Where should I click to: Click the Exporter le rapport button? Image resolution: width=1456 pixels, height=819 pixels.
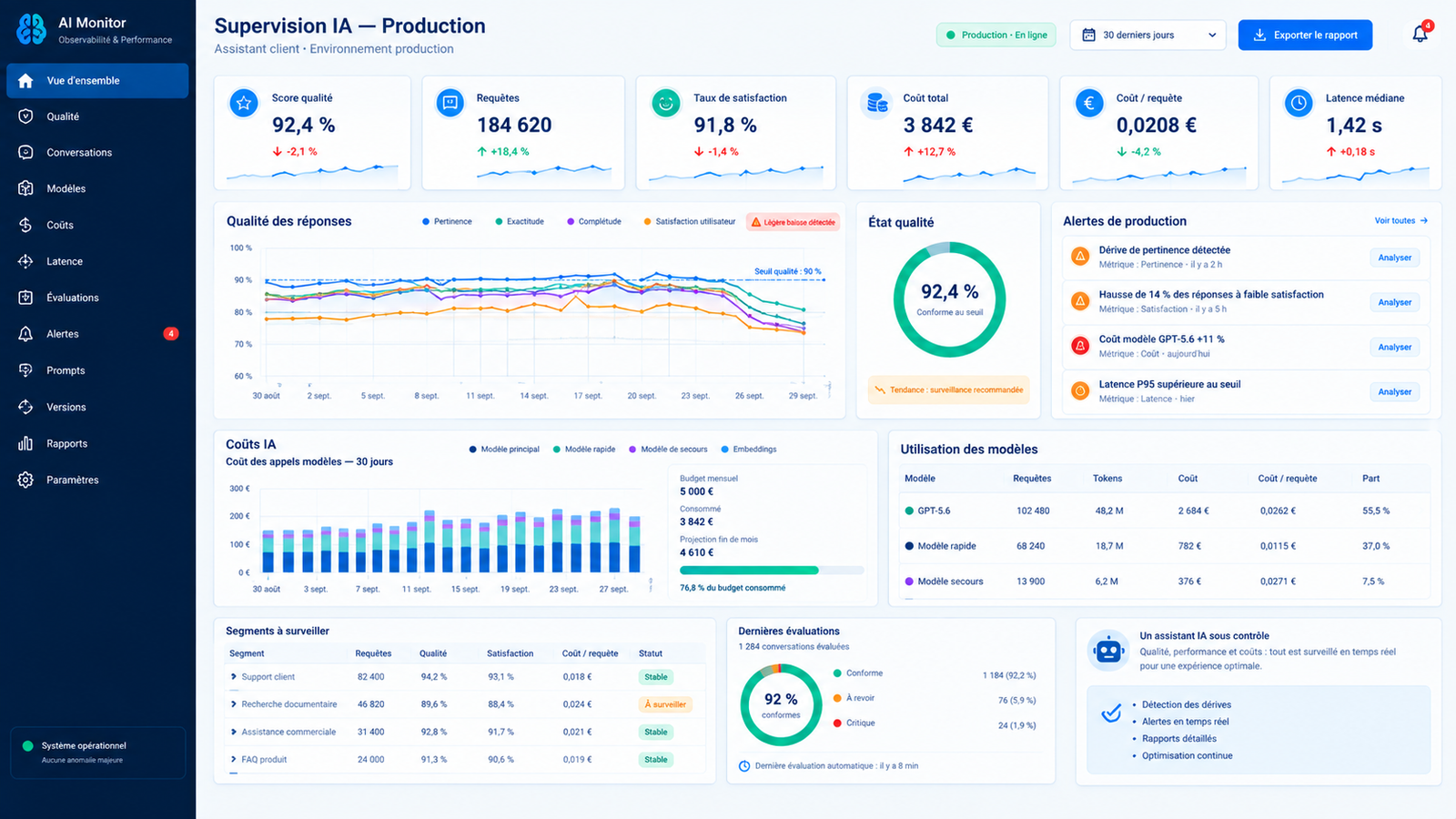(x=1305, y=35)
